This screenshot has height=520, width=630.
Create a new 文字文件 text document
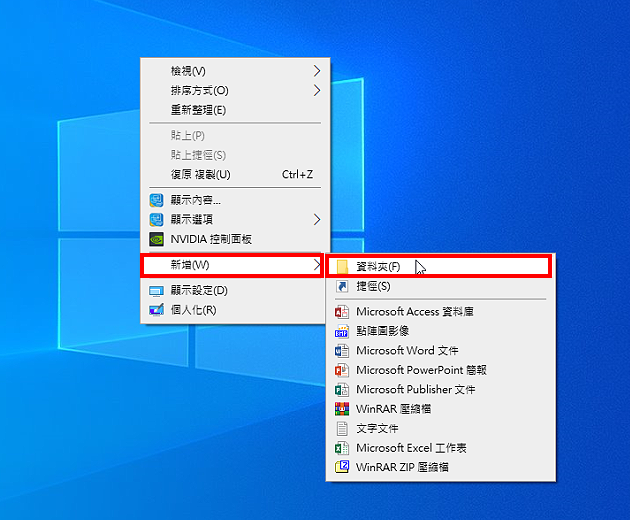441,428
